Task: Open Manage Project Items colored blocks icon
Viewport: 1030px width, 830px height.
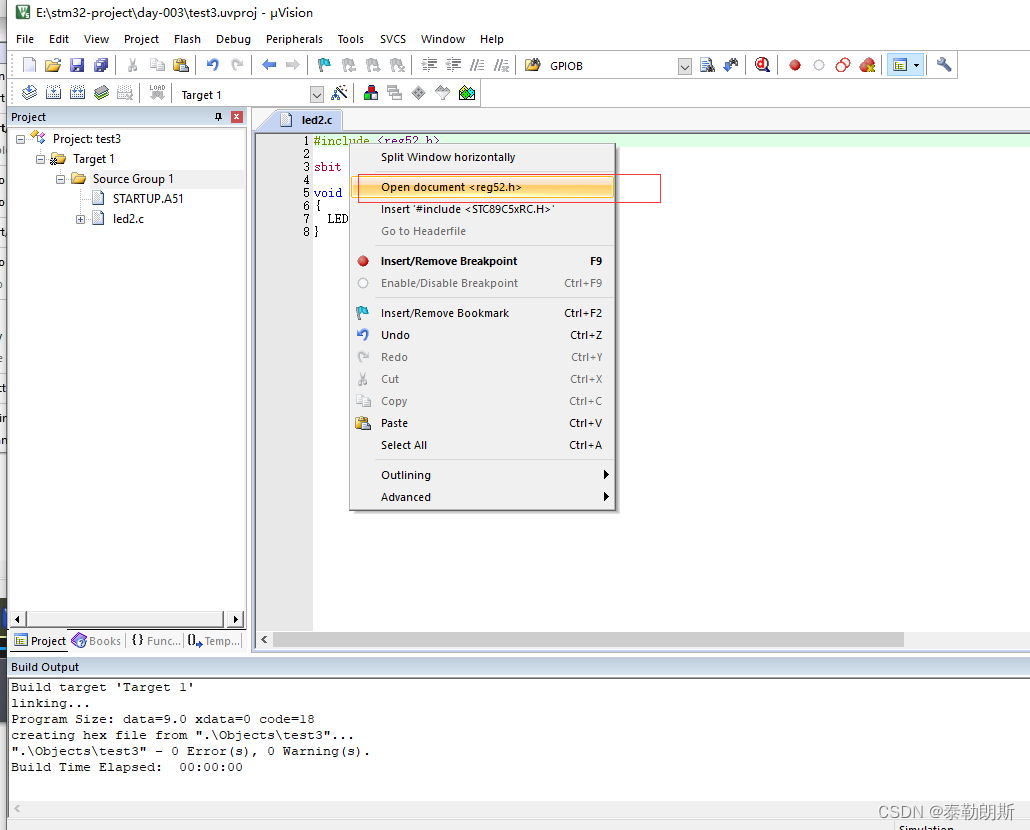Action: pyautogui.click(x=370, y=93)
